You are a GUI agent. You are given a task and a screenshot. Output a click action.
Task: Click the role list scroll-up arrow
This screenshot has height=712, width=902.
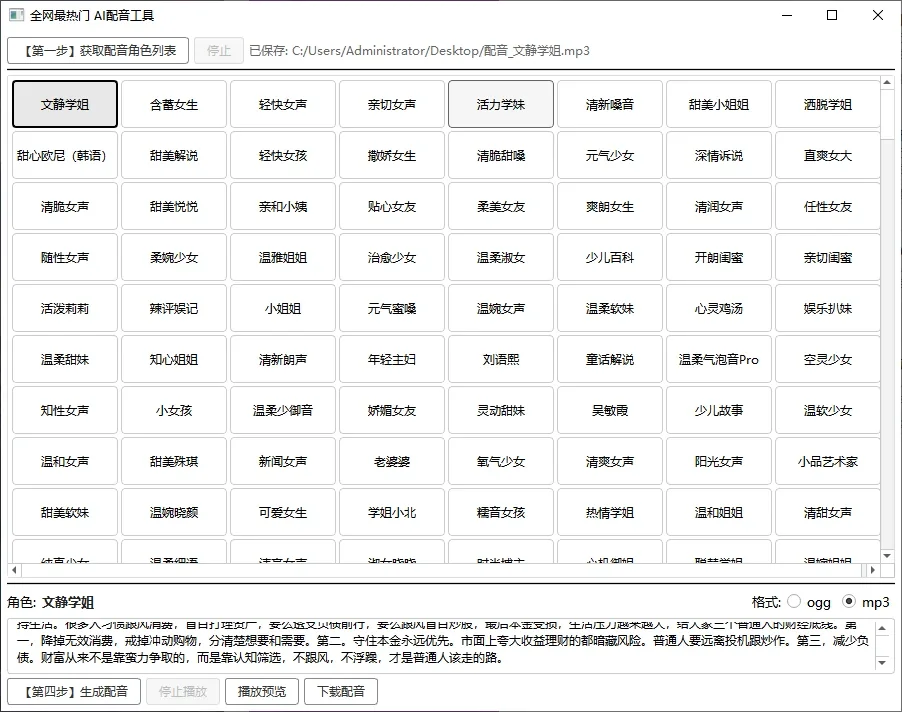tap(887, 83)
